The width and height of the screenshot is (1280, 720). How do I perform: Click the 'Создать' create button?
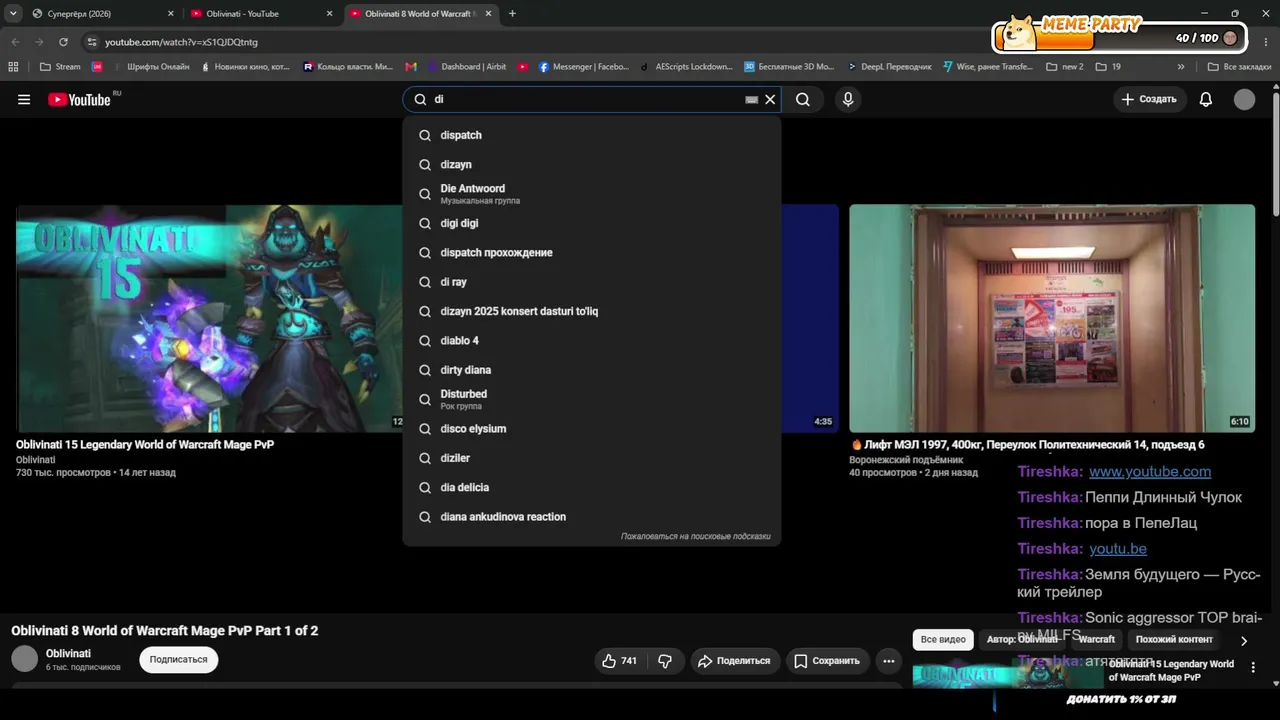pos(1150,99)
